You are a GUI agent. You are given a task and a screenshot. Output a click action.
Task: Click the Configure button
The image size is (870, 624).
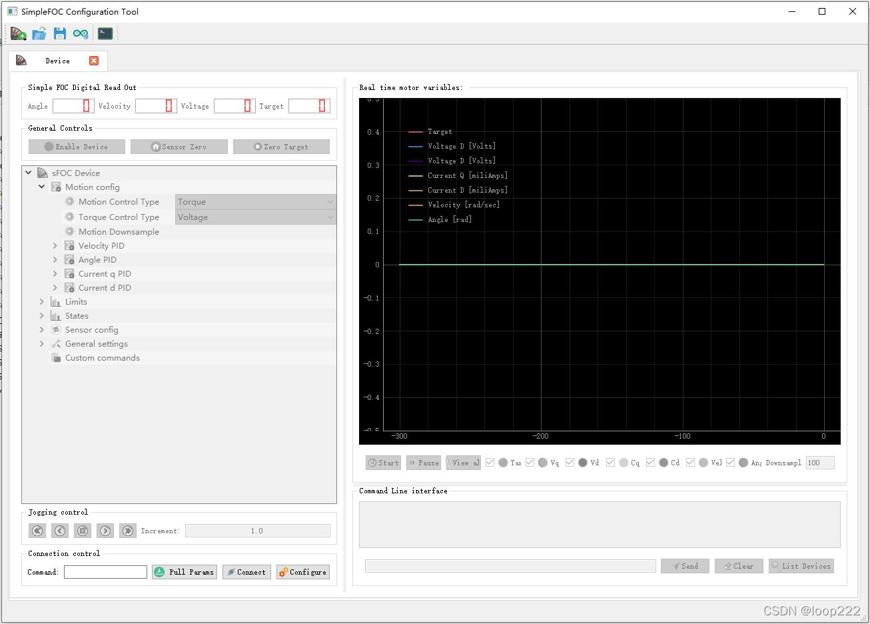coord(303,572)
